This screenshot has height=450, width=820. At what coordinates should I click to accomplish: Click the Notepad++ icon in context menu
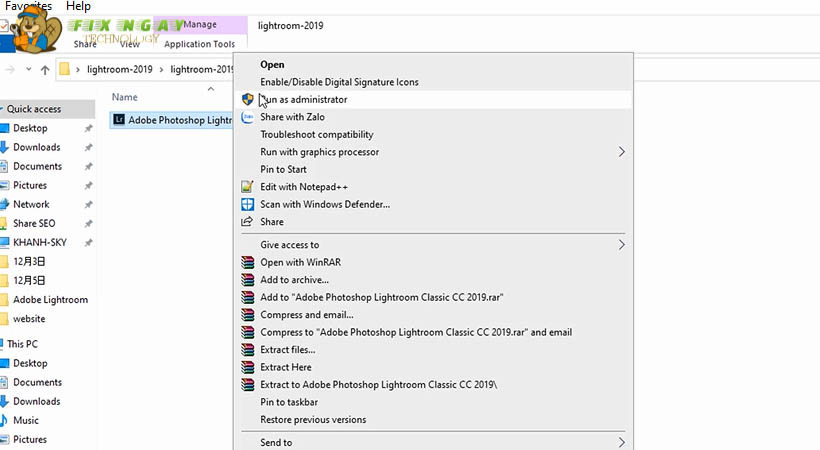248,187
